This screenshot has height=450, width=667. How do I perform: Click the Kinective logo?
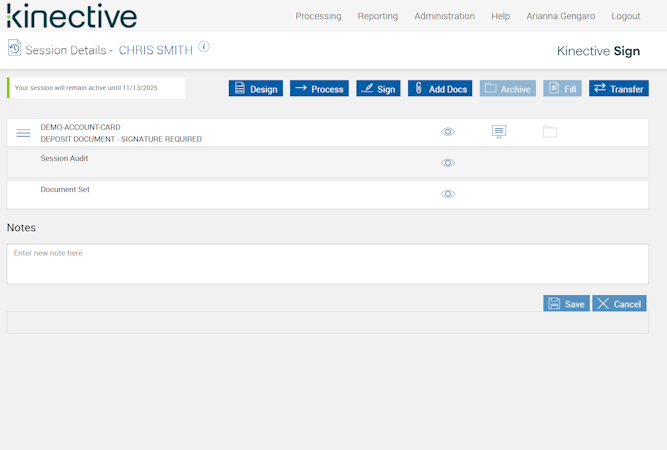71,16
